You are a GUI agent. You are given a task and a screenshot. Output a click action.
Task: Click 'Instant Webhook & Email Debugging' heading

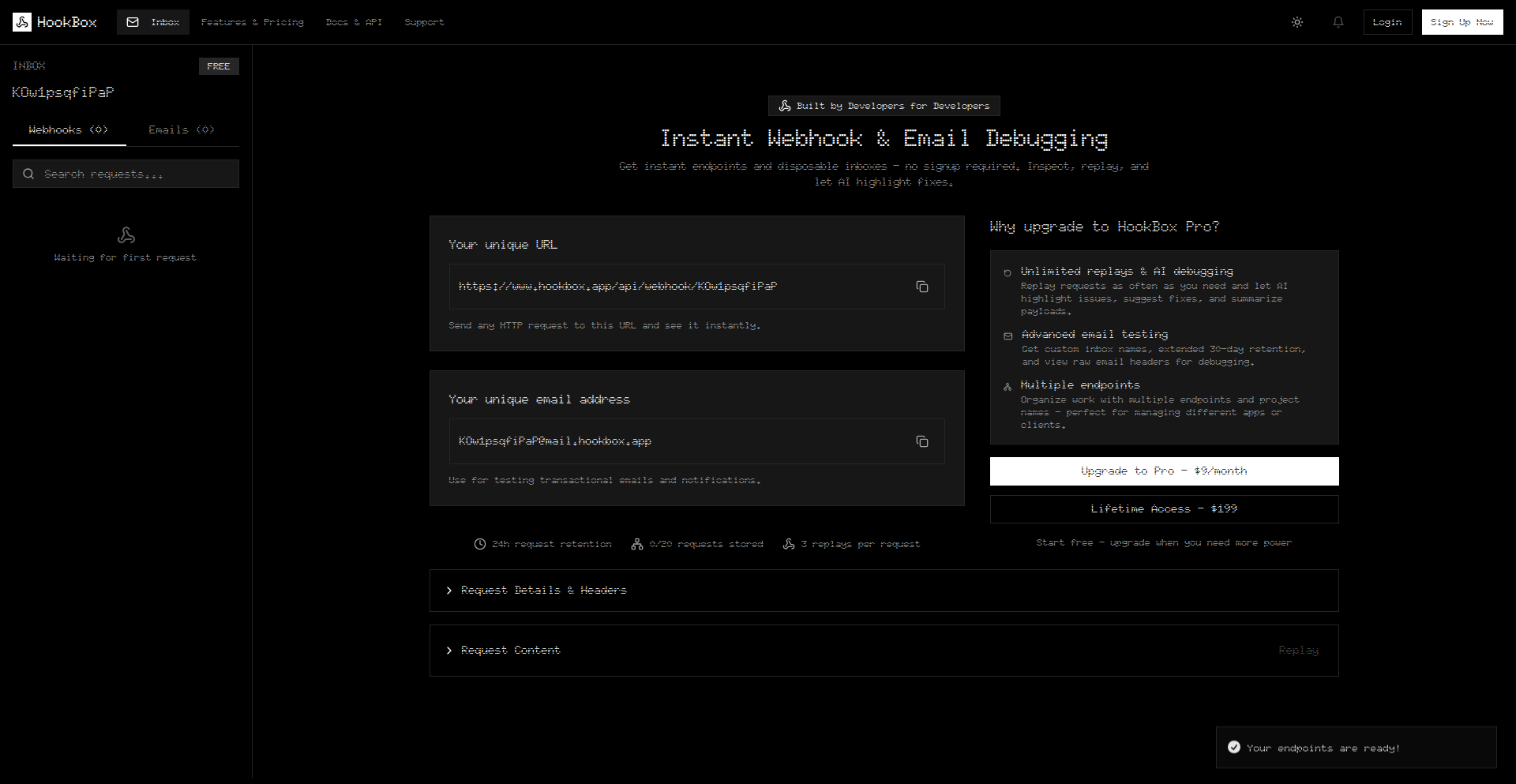(884, 139)
